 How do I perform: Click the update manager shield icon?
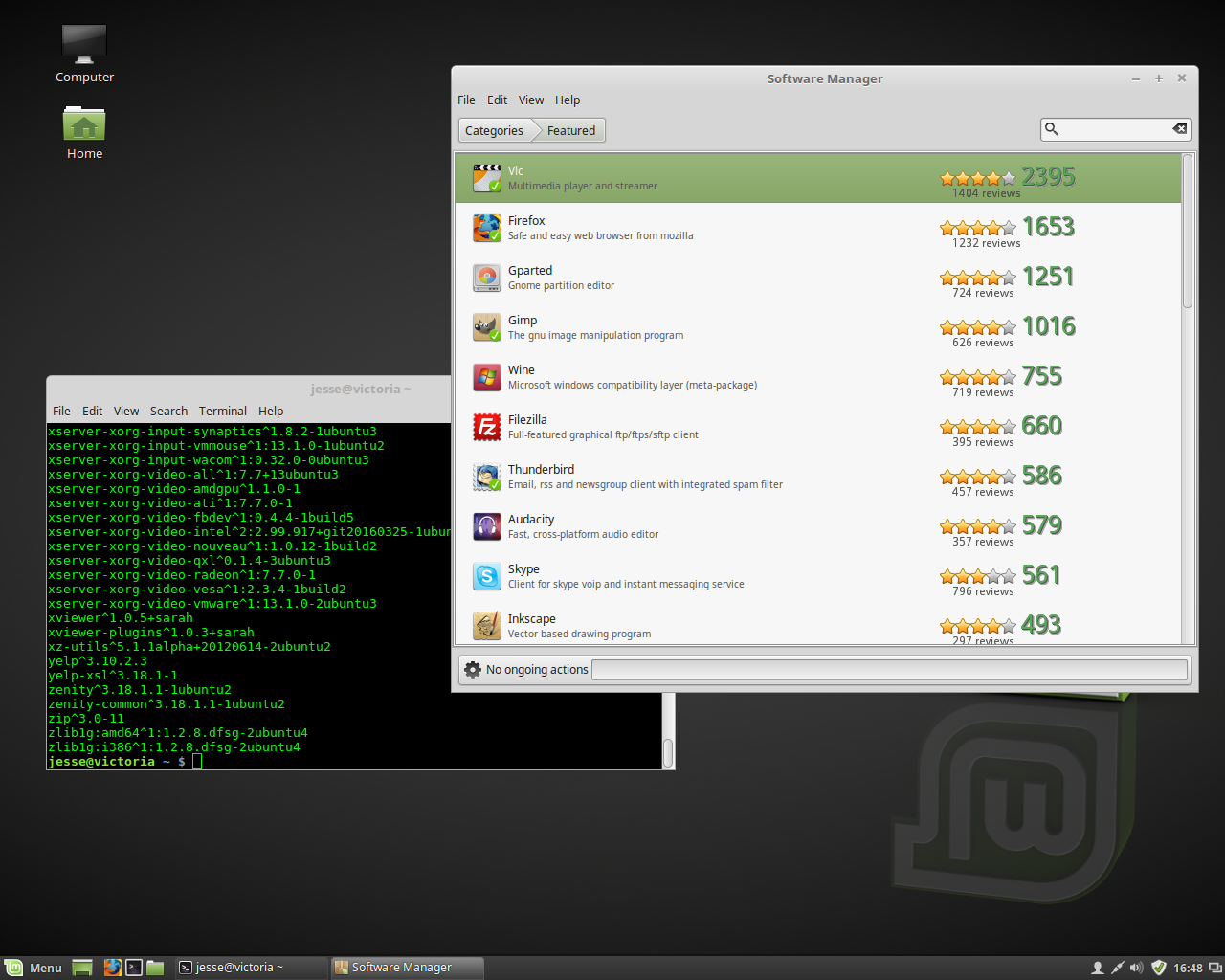(1159, 968)
